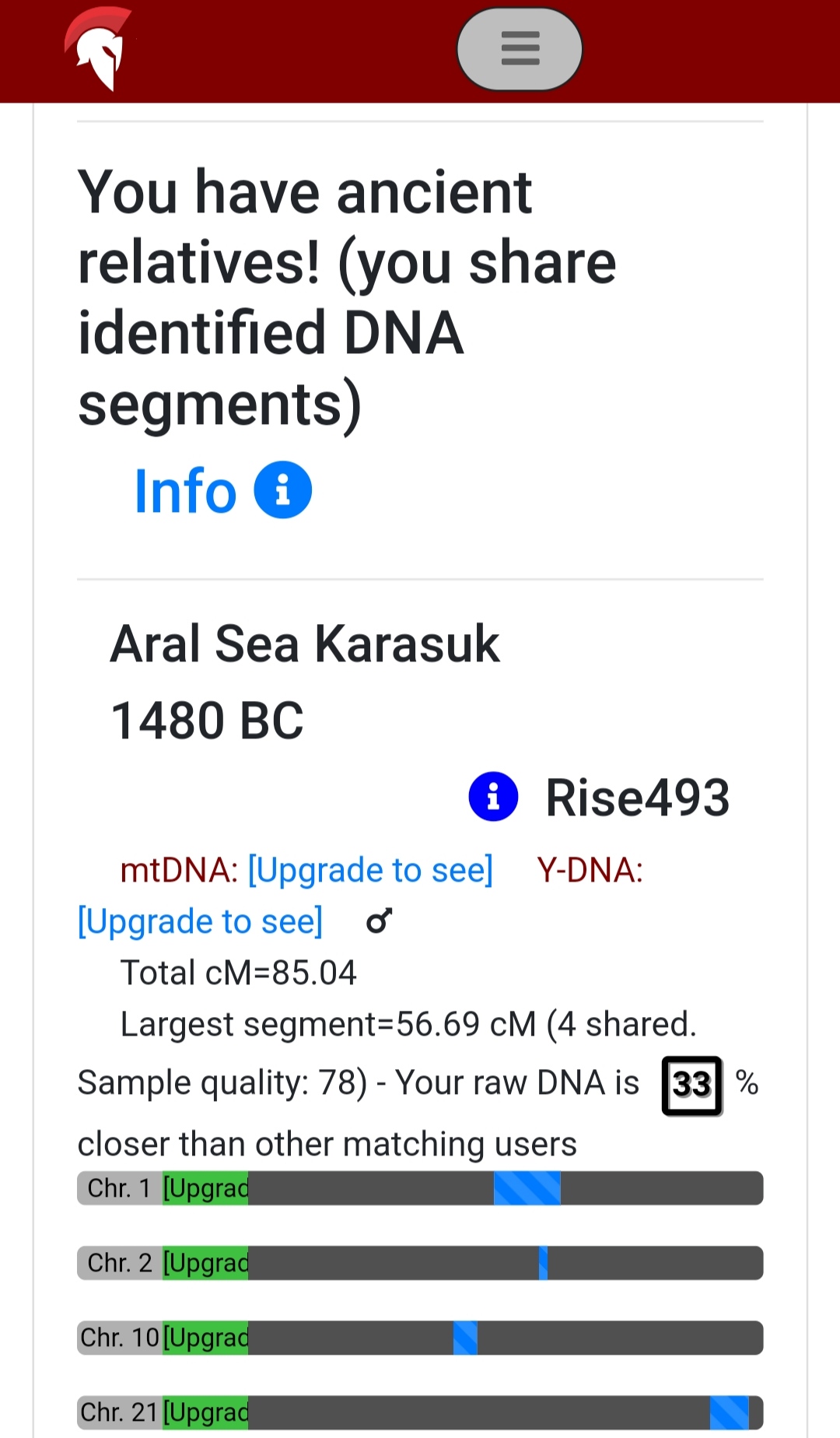Screen dimensions: 840x1438
Task: Click Chr. 1 Upgrade green label
Action: click(205, 1188)
